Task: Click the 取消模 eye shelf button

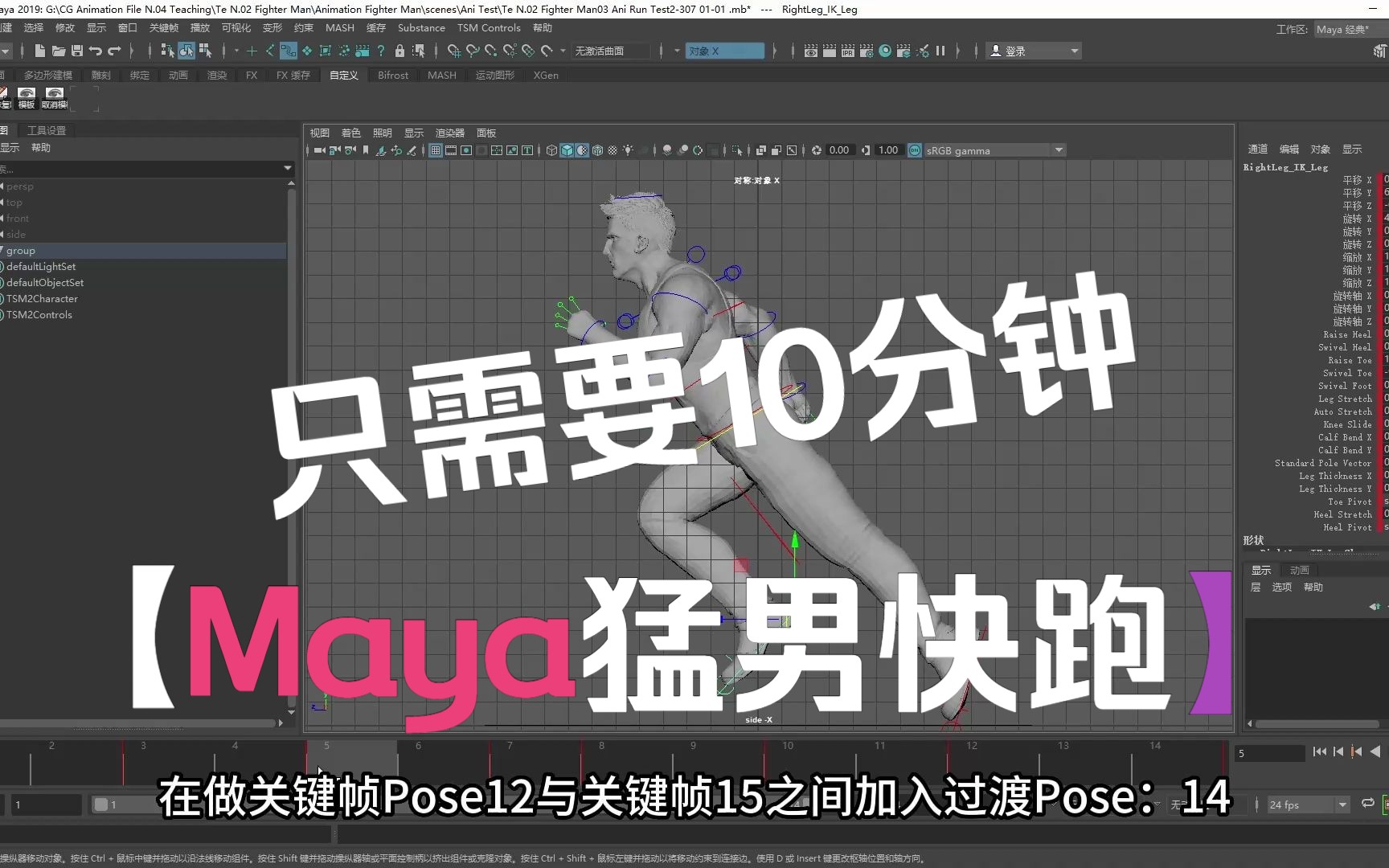Action: click(x=55, y=98)
